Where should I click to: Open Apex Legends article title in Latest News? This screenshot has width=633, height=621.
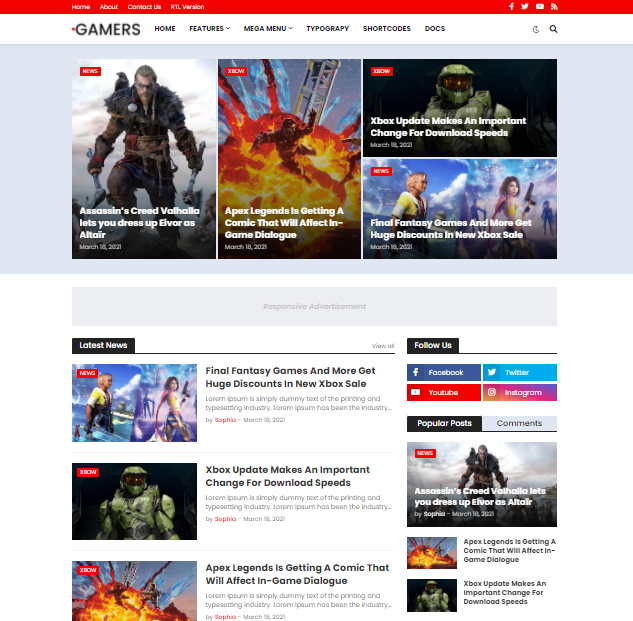click(297, 574)
